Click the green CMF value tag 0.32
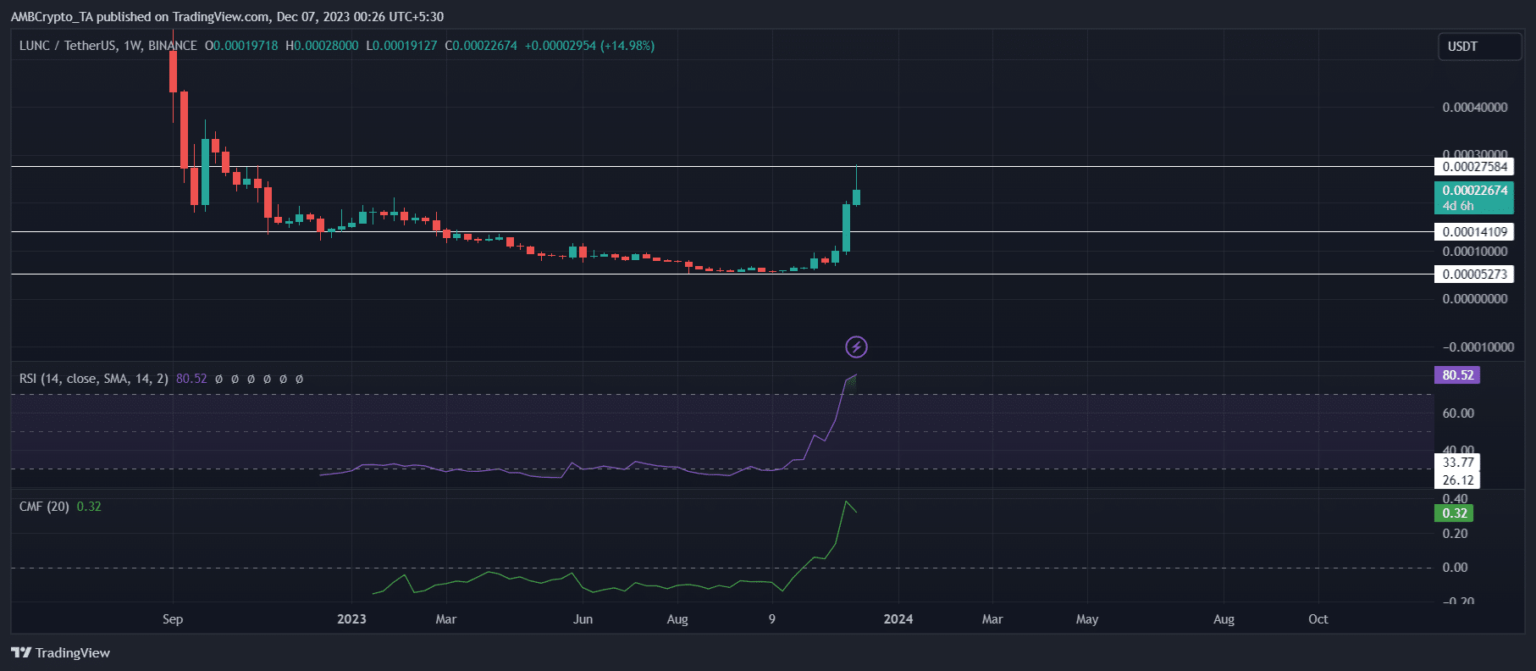Image resolution: width=1536 pixels, height=671 pixels. pyautogui.click(x=1452, y=513)
